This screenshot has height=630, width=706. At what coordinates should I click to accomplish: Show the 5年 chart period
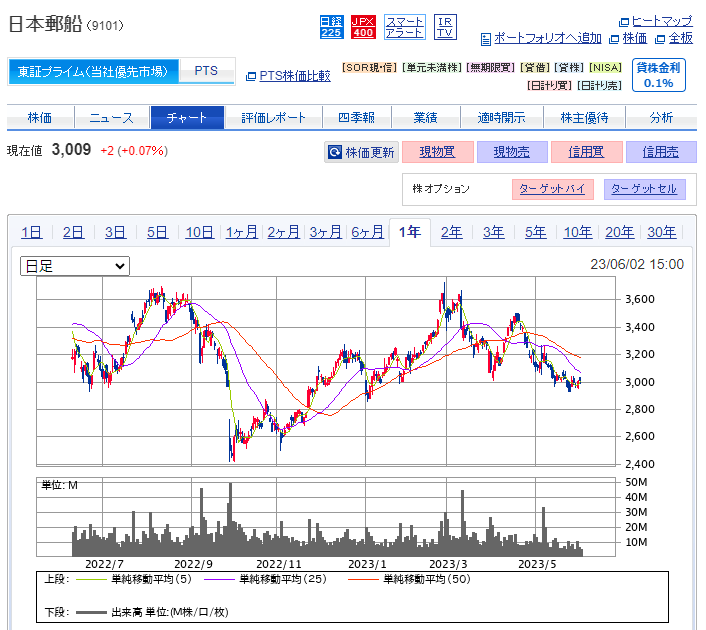coord(536,232)
